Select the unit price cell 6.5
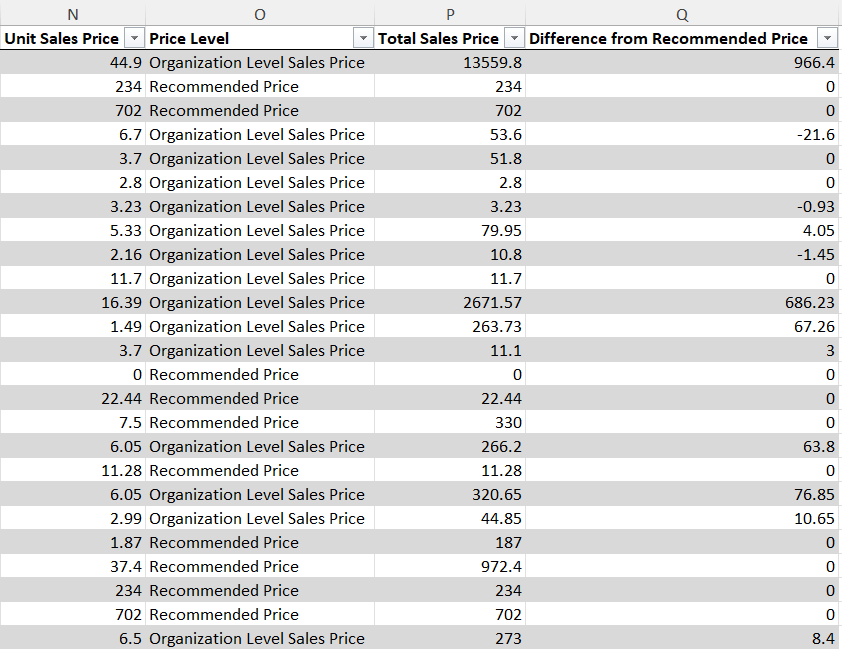 click(72, 638)
